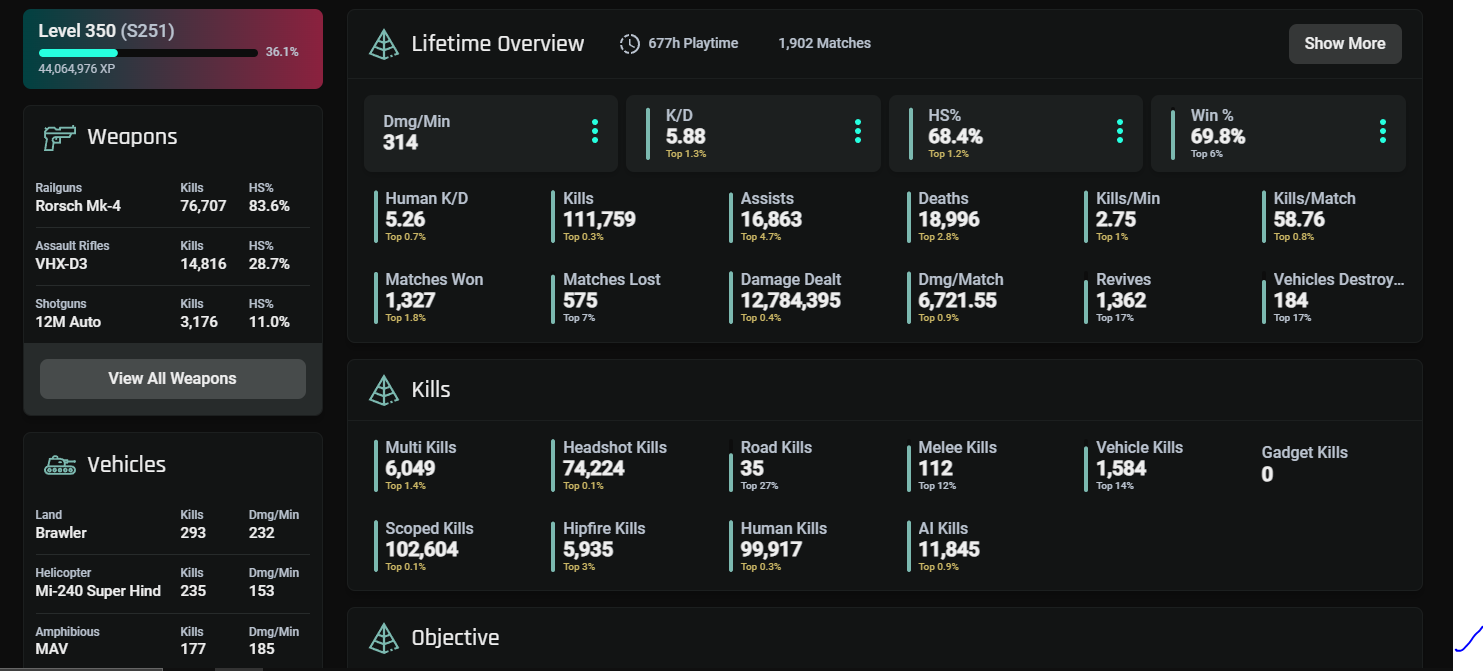Open three-dot menu on K/D card
The image size is (1483, 671).
pos(858,131)
